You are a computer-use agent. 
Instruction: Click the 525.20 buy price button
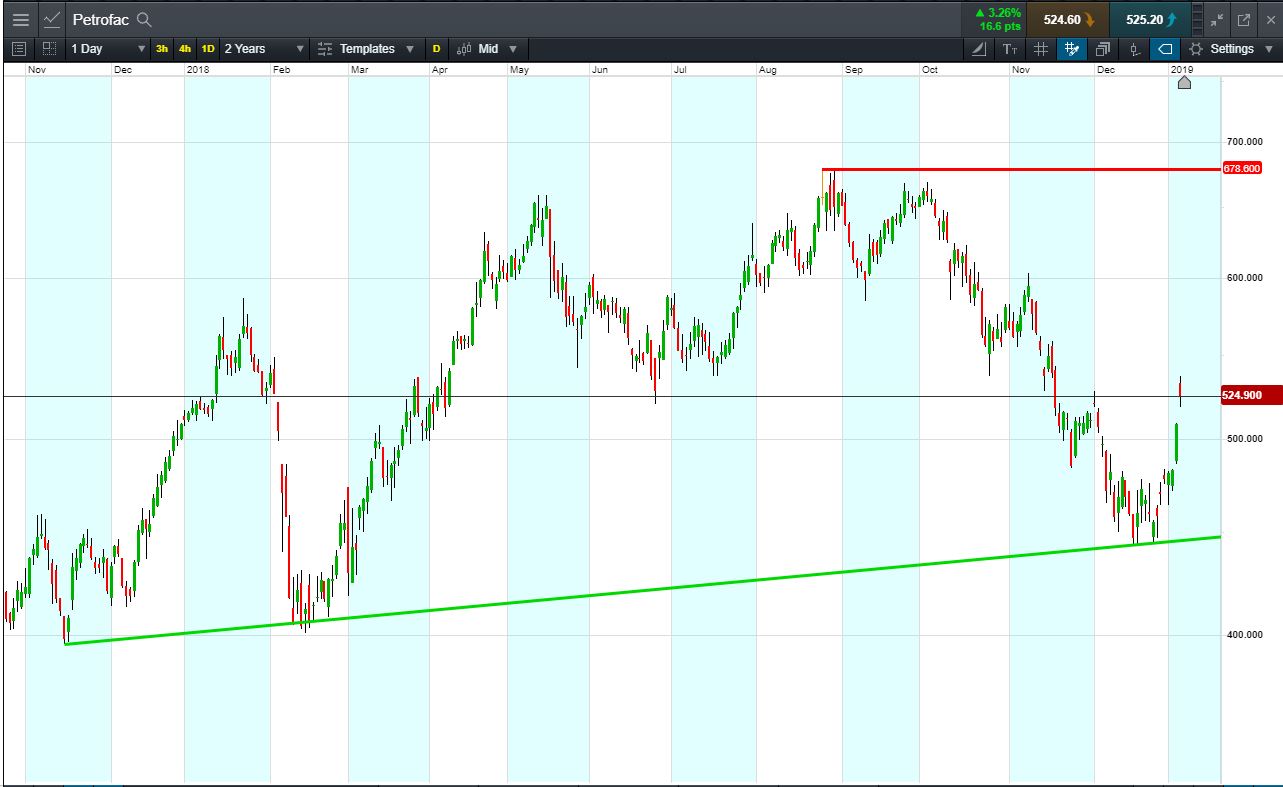pos(1151,19)
